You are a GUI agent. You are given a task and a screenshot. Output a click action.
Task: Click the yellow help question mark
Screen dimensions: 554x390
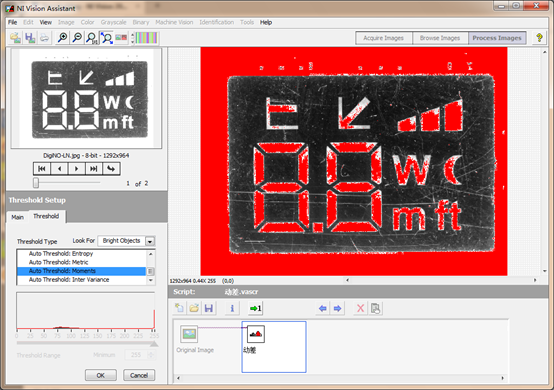tap(539, 37)
